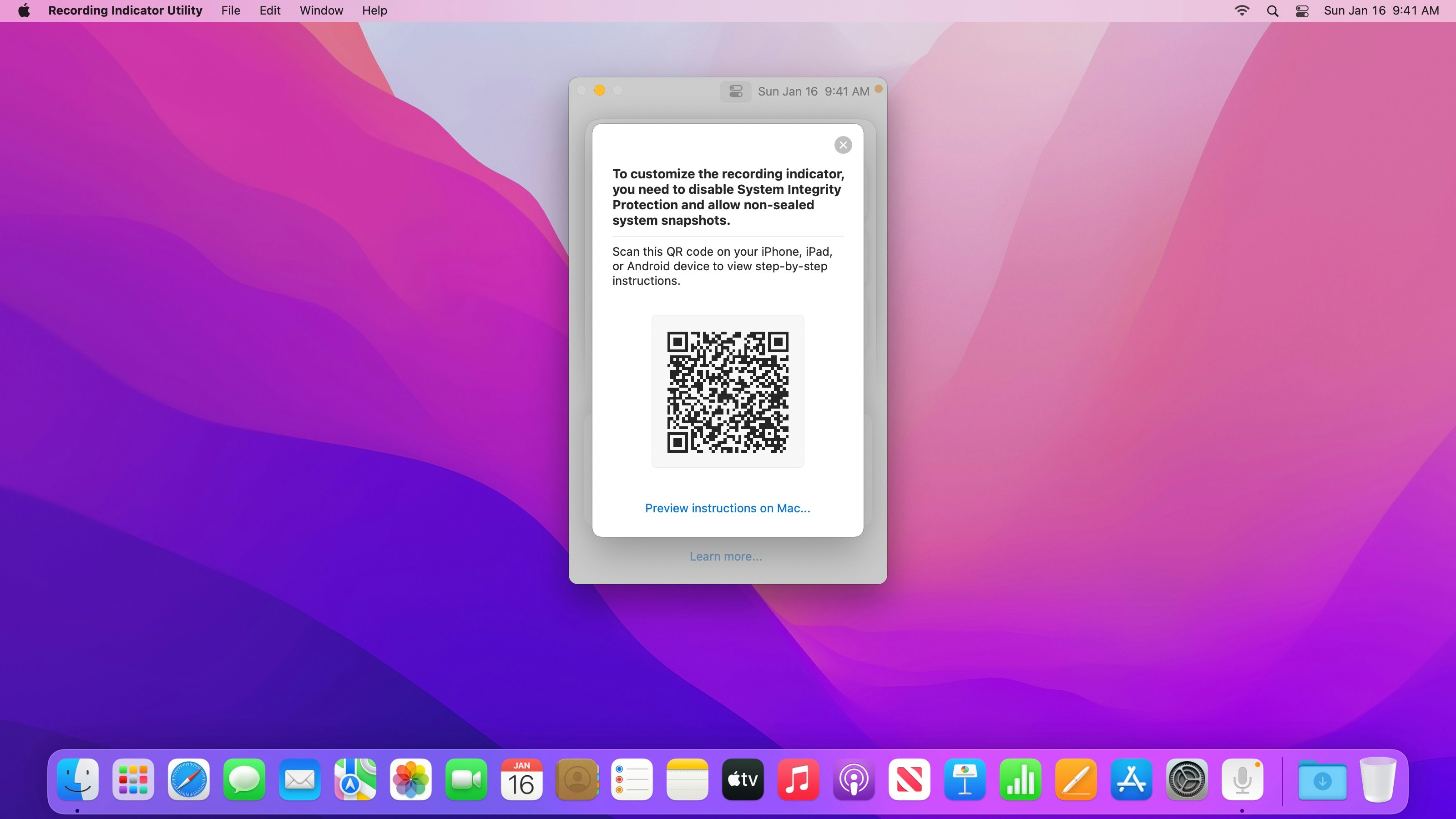This screenshot has width=1456, height=819.
Task: Minimize the utility window with the yellow button
Action: pyautogui.click(x=600, y=91)
